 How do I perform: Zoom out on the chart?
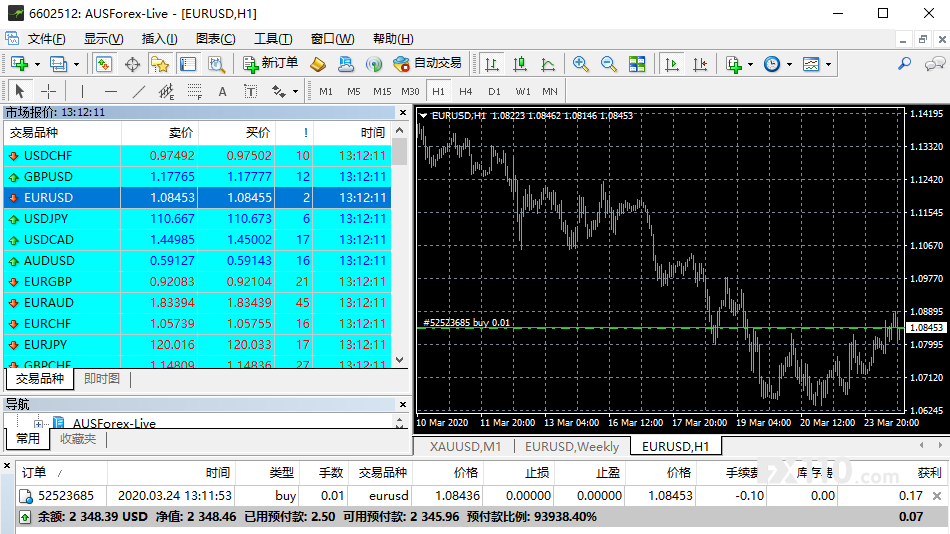point(608,64)
